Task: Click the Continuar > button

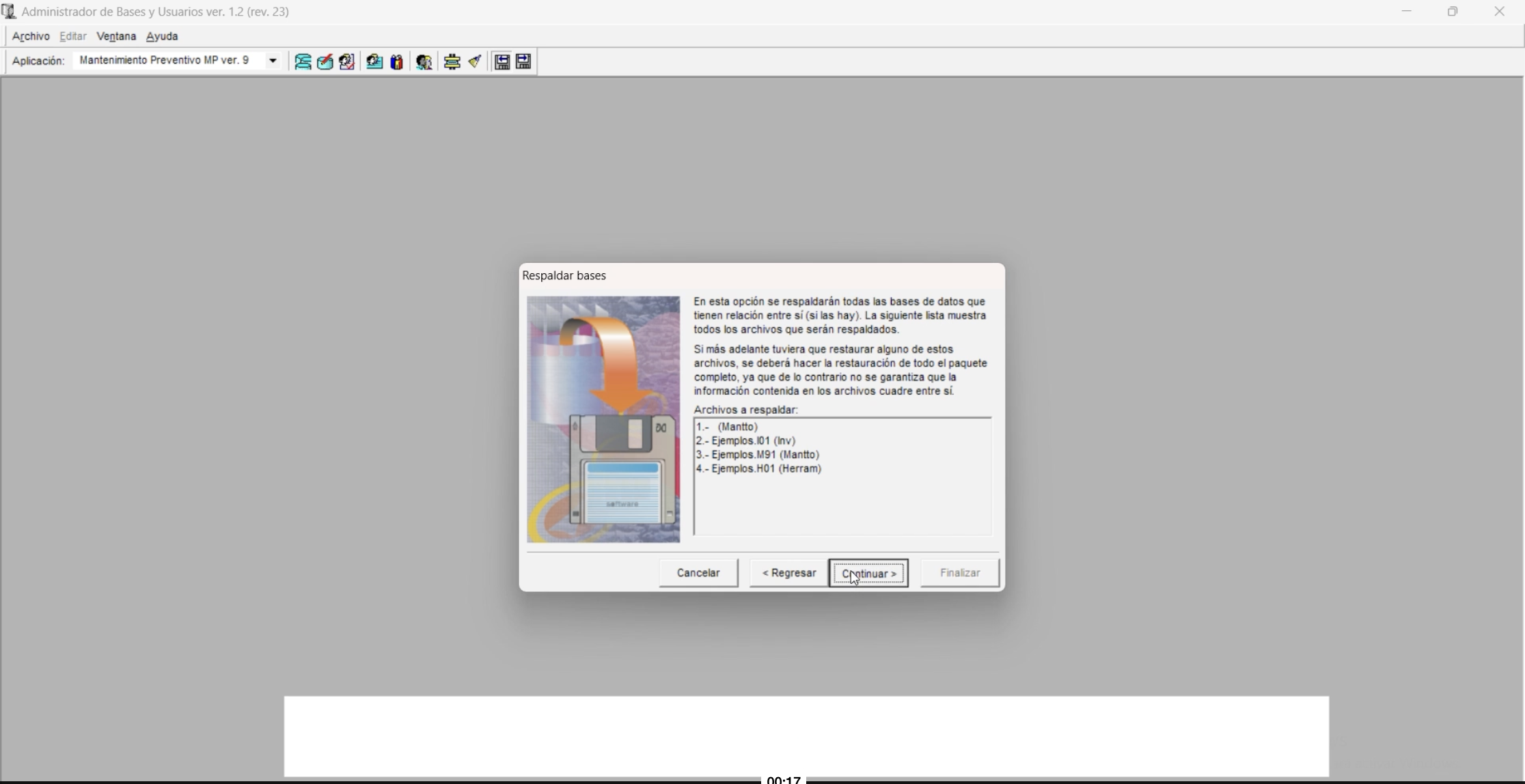Action: click(x=869, y=573)
